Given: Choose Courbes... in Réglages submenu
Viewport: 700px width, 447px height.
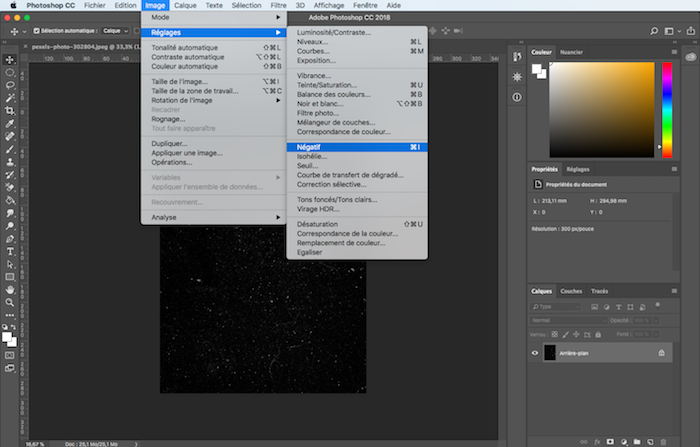Looking at the screenshot, I should pyautogui.click(x=357, y=51).
